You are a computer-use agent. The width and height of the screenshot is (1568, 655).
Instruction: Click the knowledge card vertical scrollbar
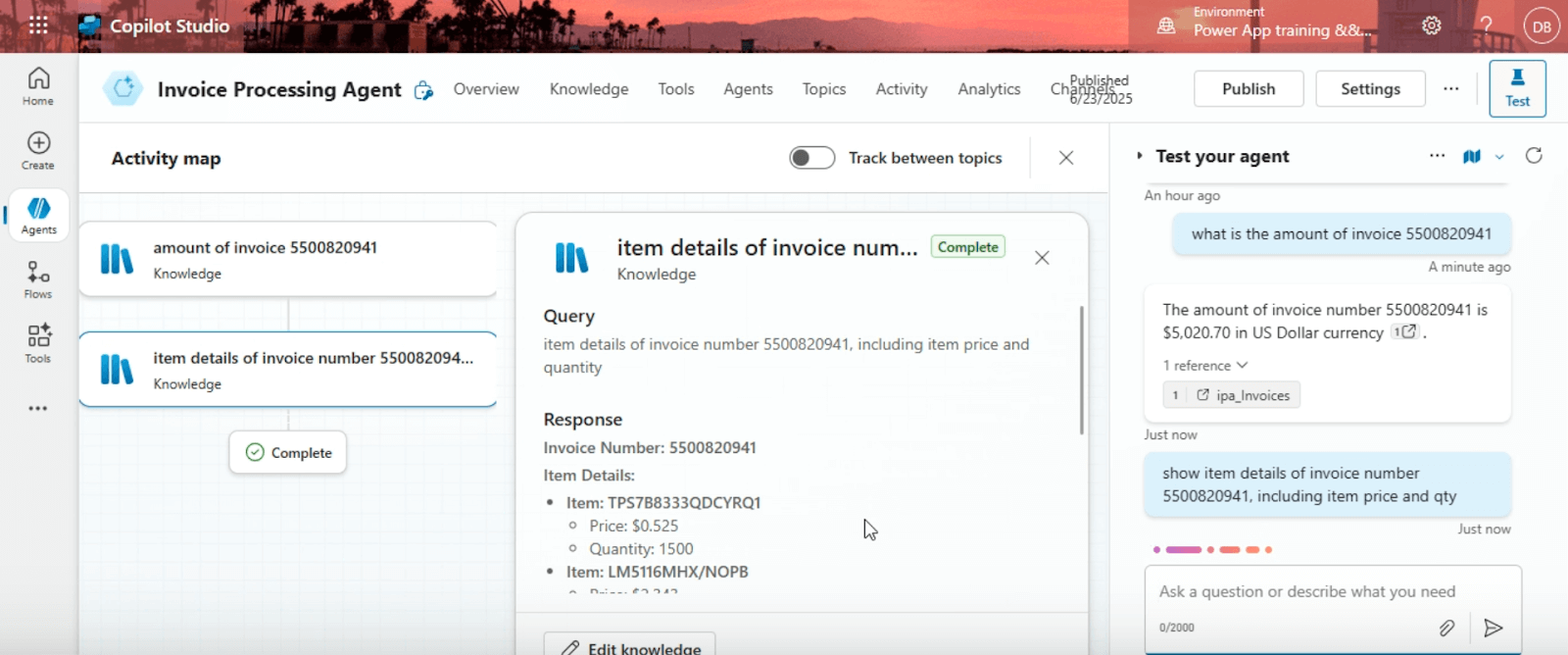(1081, 370)
